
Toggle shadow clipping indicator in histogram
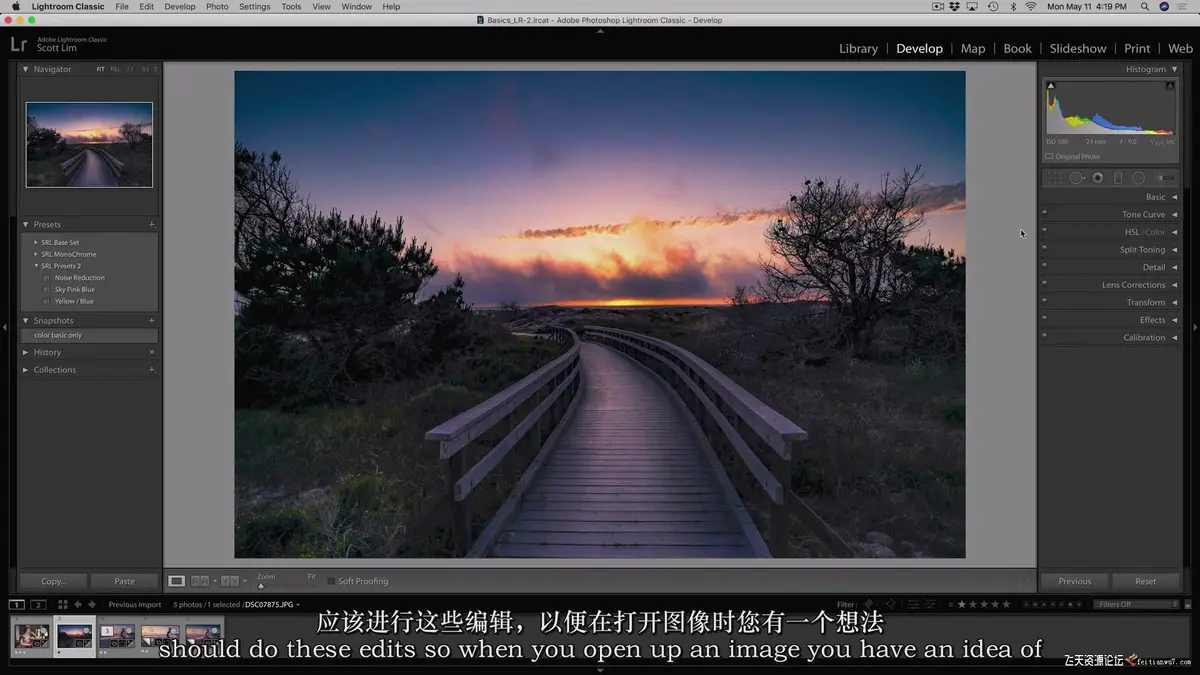coord(1051,86)
